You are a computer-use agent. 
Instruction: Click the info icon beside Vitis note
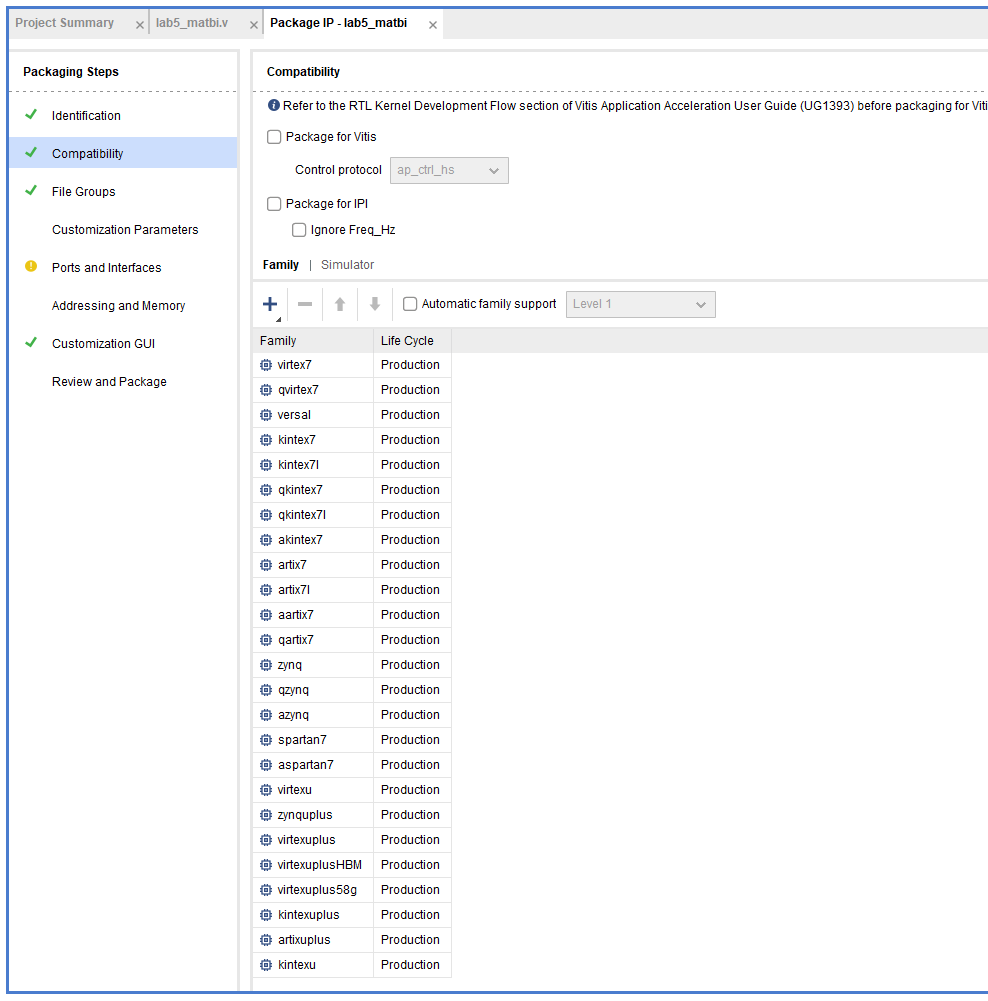pyautogui.click(x=274, y=105)
